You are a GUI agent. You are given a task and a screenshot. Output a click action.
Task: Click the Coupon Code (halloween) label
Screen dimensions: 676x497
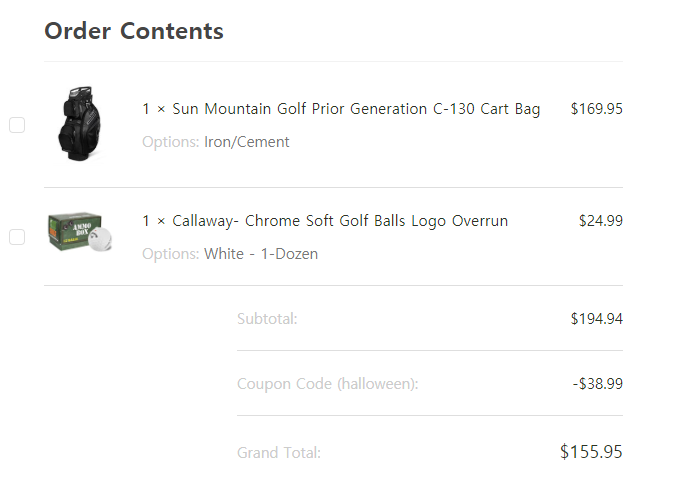[x=327, y=384]
